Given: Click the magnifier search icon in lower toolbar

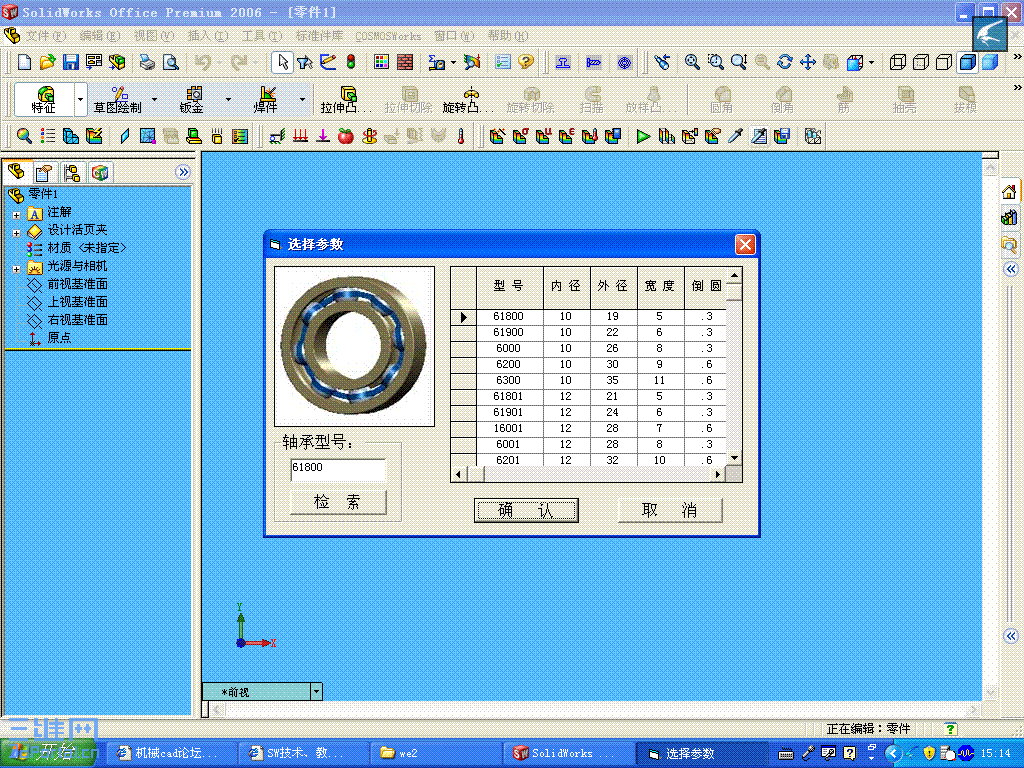Looking at the screenshot, I should click(24, 136).
